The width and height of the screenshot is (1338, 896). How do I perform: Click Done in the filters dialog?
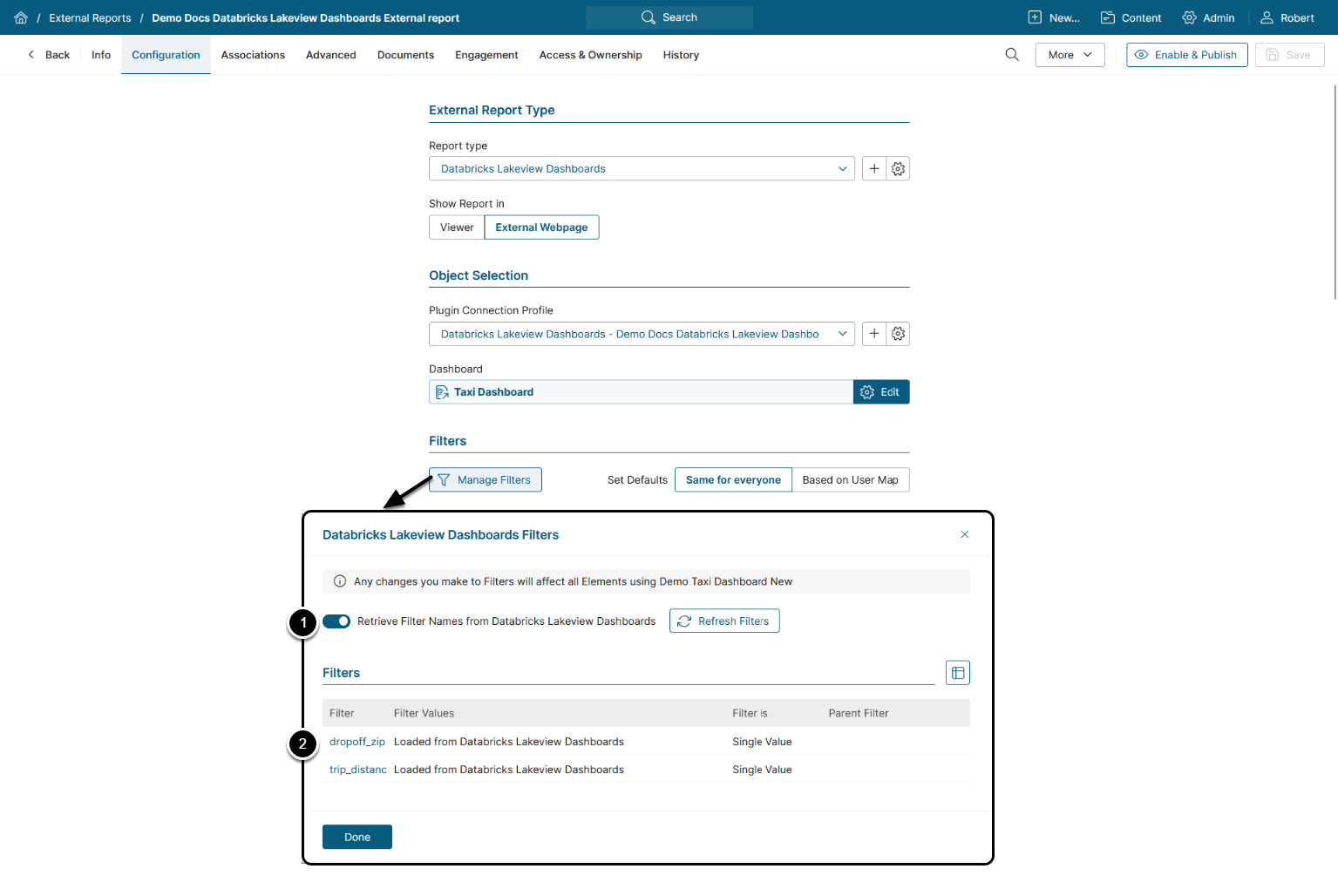[x=357, y=837]
